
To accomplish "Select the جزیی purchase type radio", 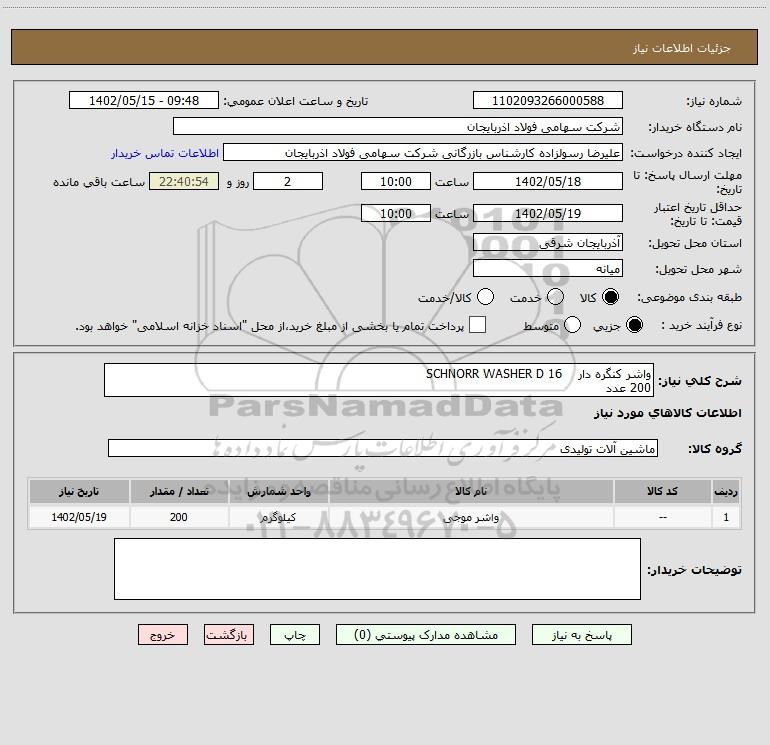I will (634, 325).
